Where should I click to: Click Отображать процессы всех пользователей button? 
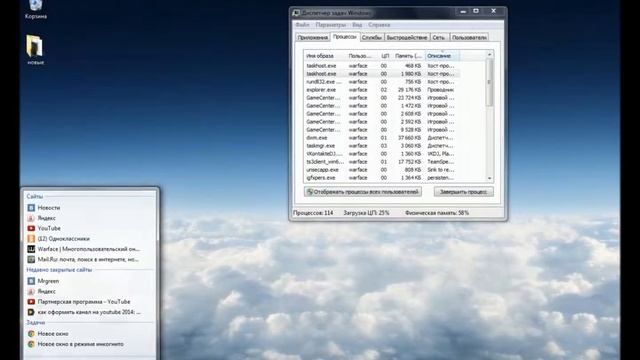(x=363, y=192)
